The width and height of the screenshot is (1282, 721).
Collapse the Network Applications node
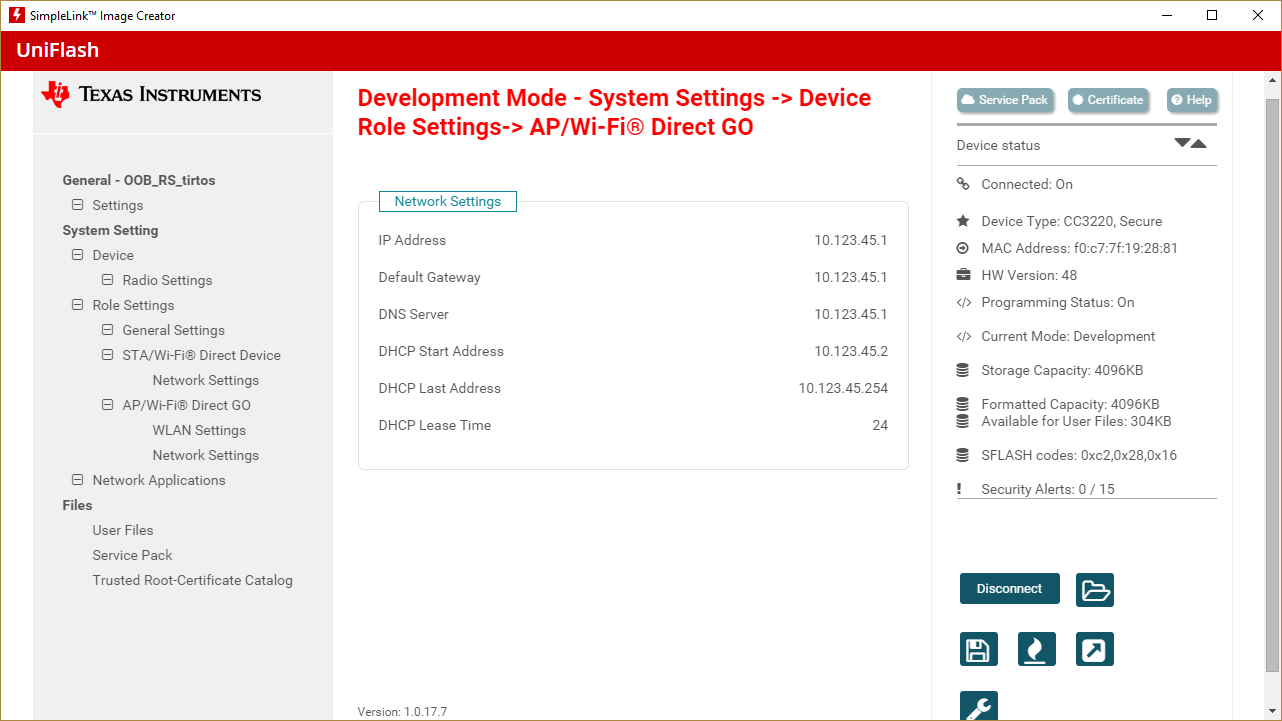pyautogui.click(x=77, y=480)
